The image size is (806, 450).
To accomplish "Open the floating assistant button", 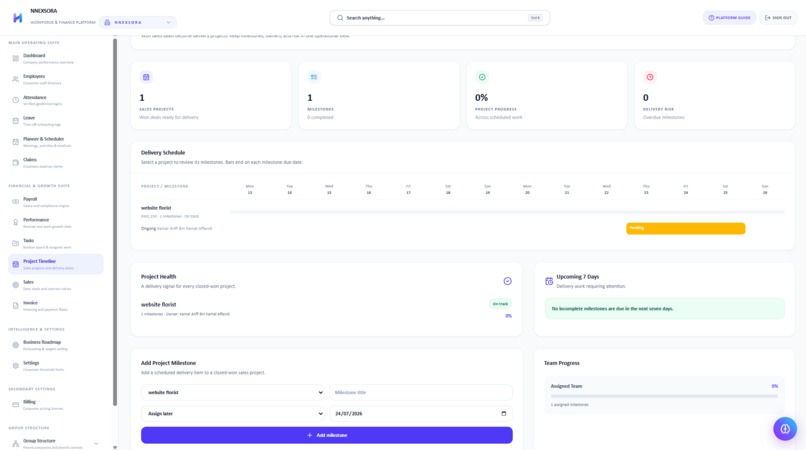I will pyautogui.click(x=785, y=429).
